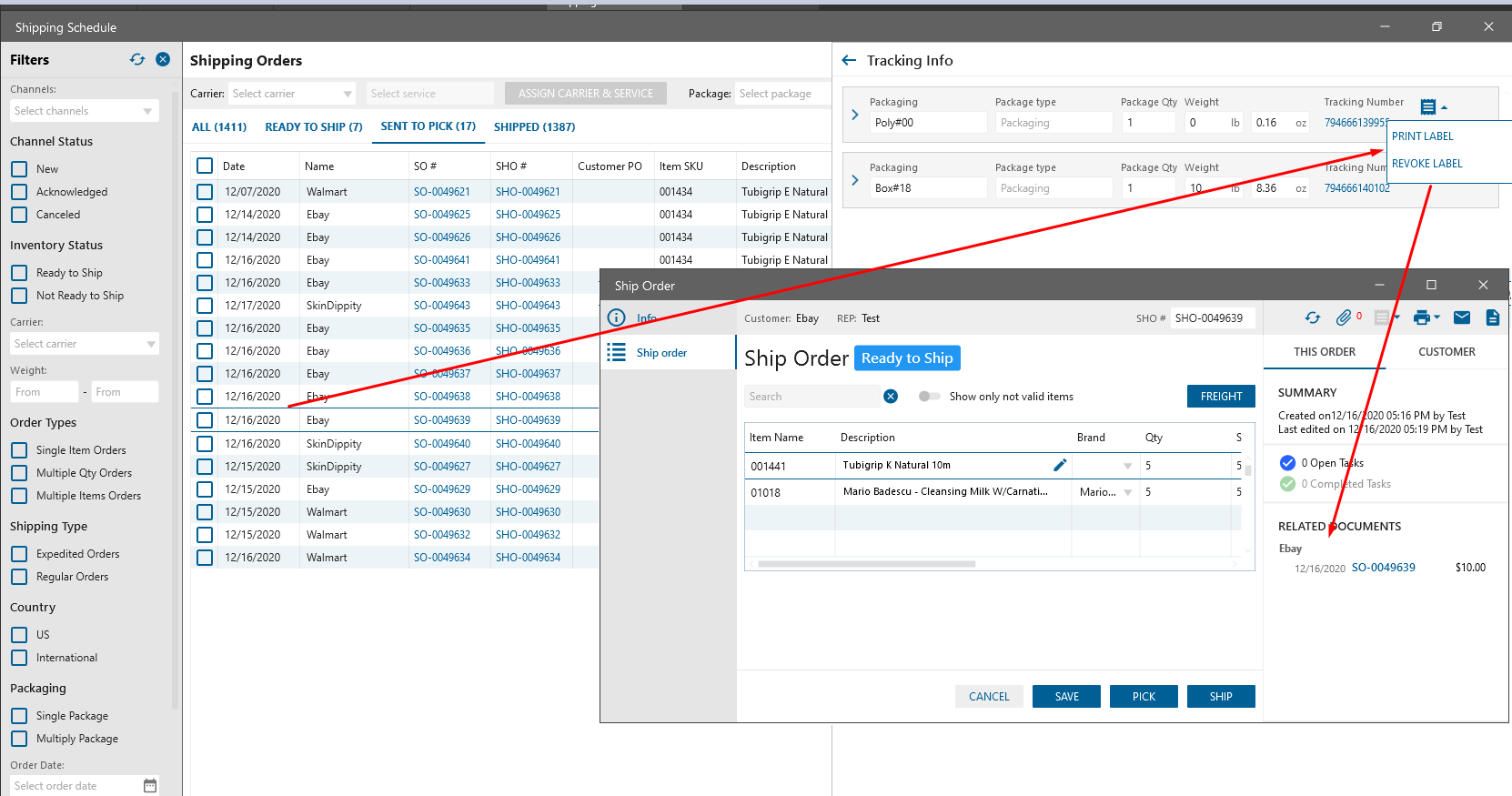Screen dimensions: 1512x796
Task: Select the SO-0049621 Walmart row checkbox
Action: coord(205,192)
